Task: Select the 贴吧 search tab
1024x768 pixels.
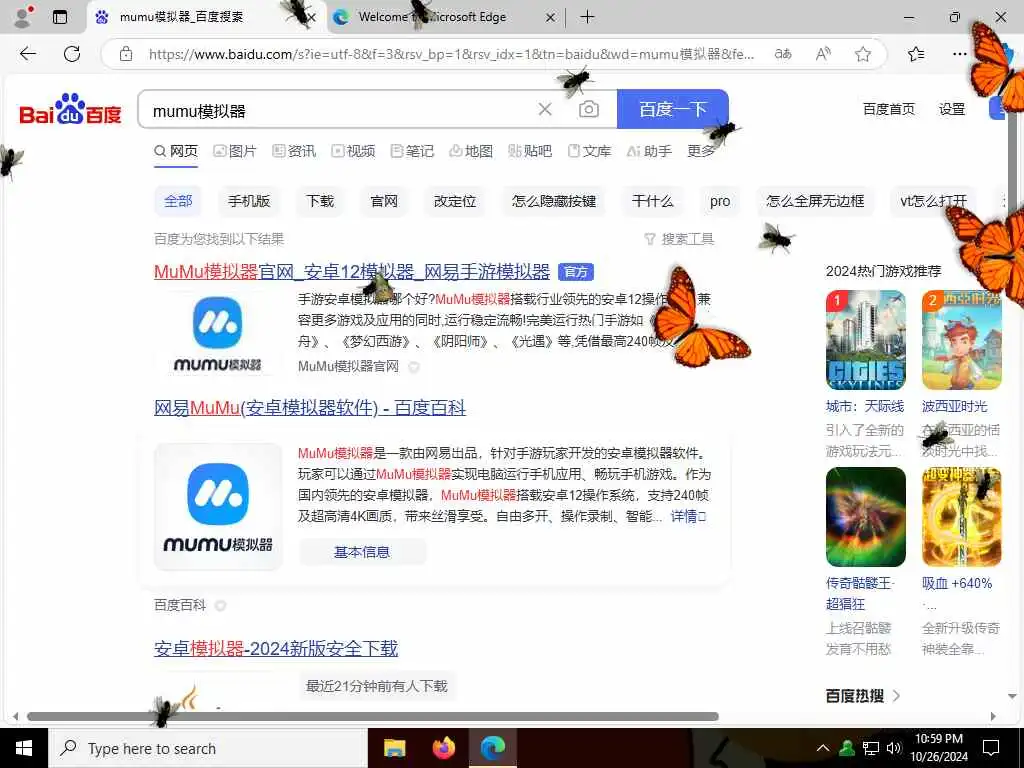Action: point(530,152)
